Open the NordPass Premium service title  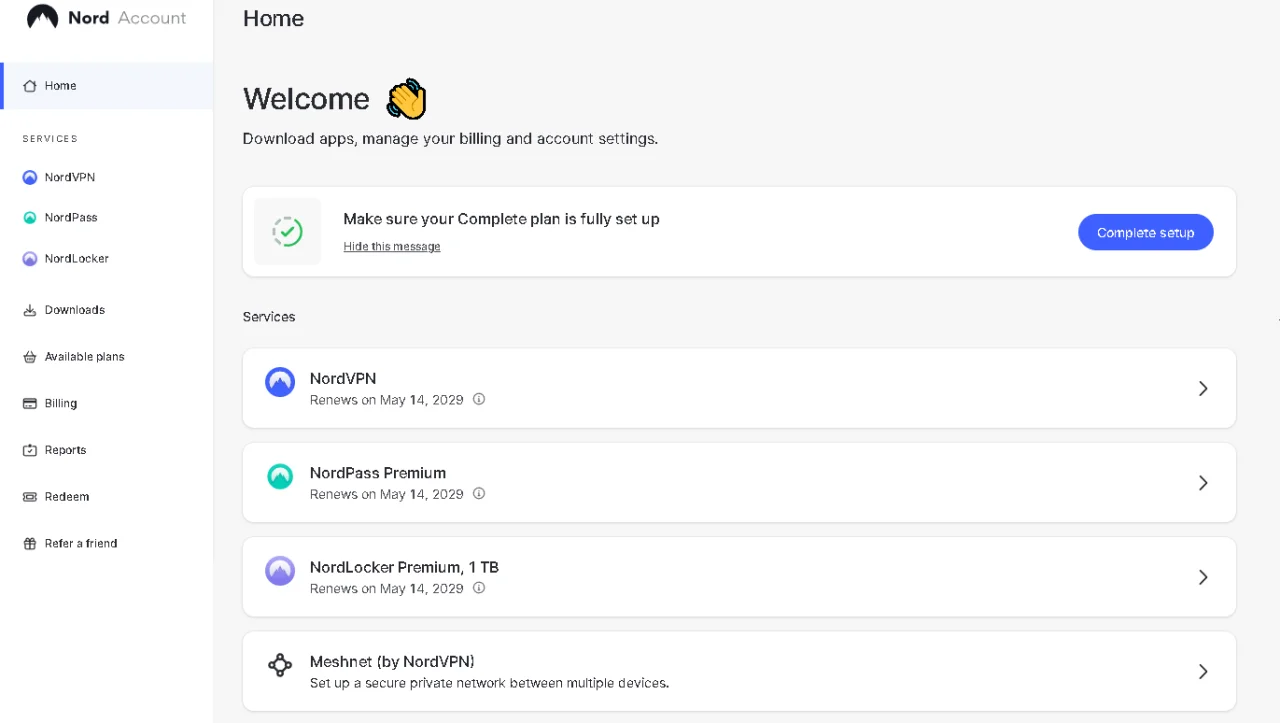pos(378,473)
